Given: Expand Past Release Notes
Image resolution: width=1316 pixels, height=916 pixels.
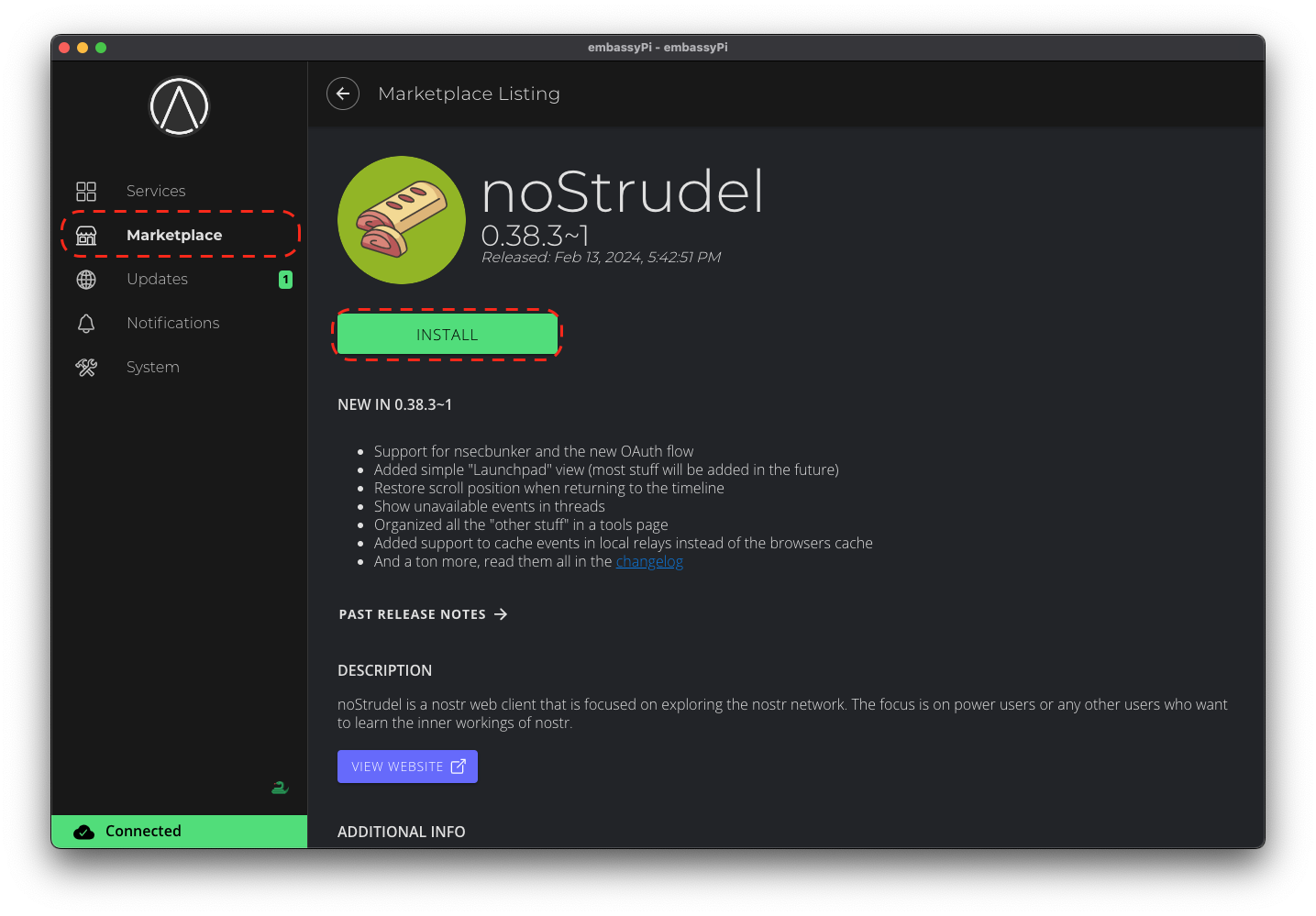Looking at the screenshot, I should pos(423,613).
